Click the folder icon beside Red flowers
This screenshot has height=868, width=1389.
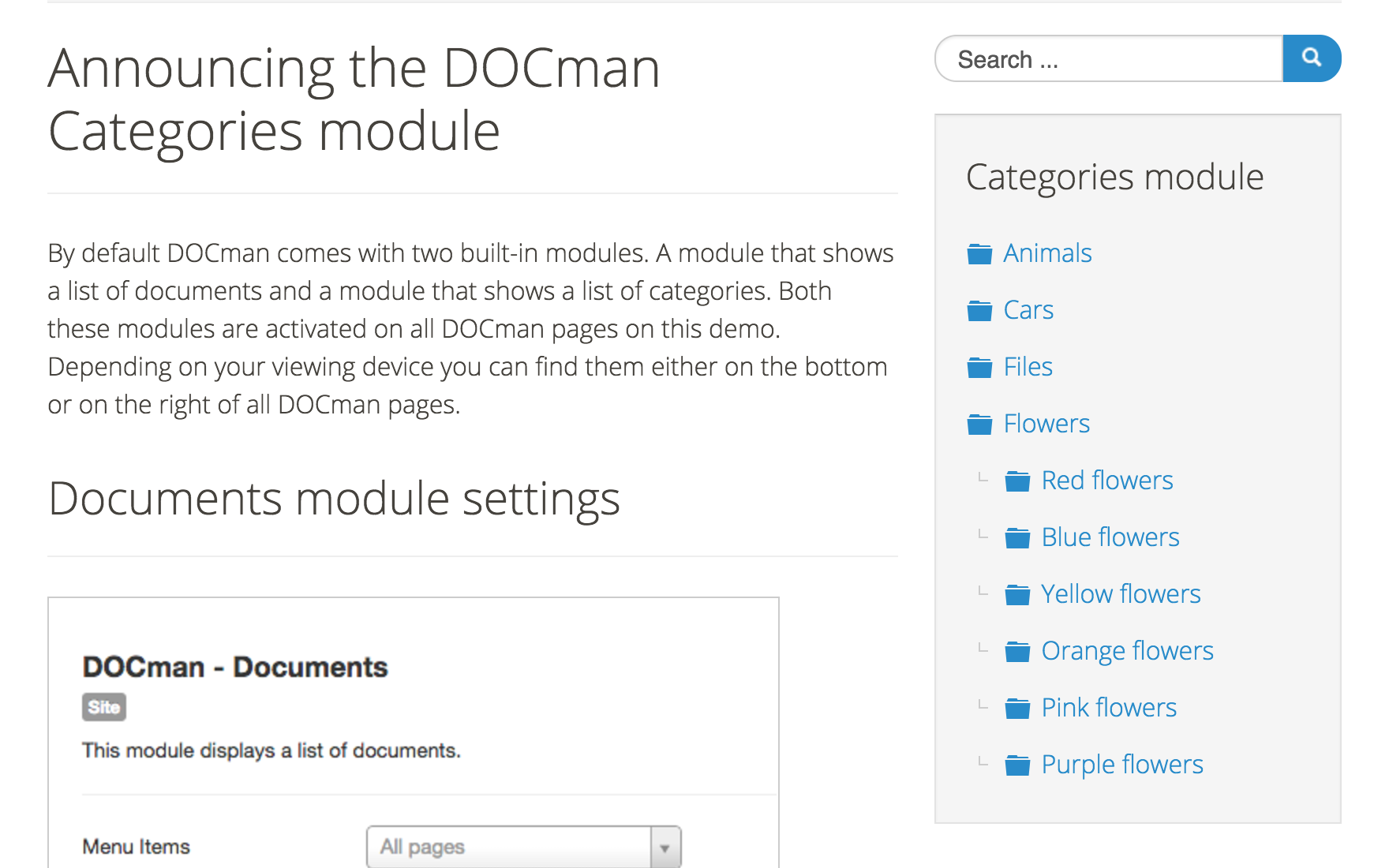1019,479
